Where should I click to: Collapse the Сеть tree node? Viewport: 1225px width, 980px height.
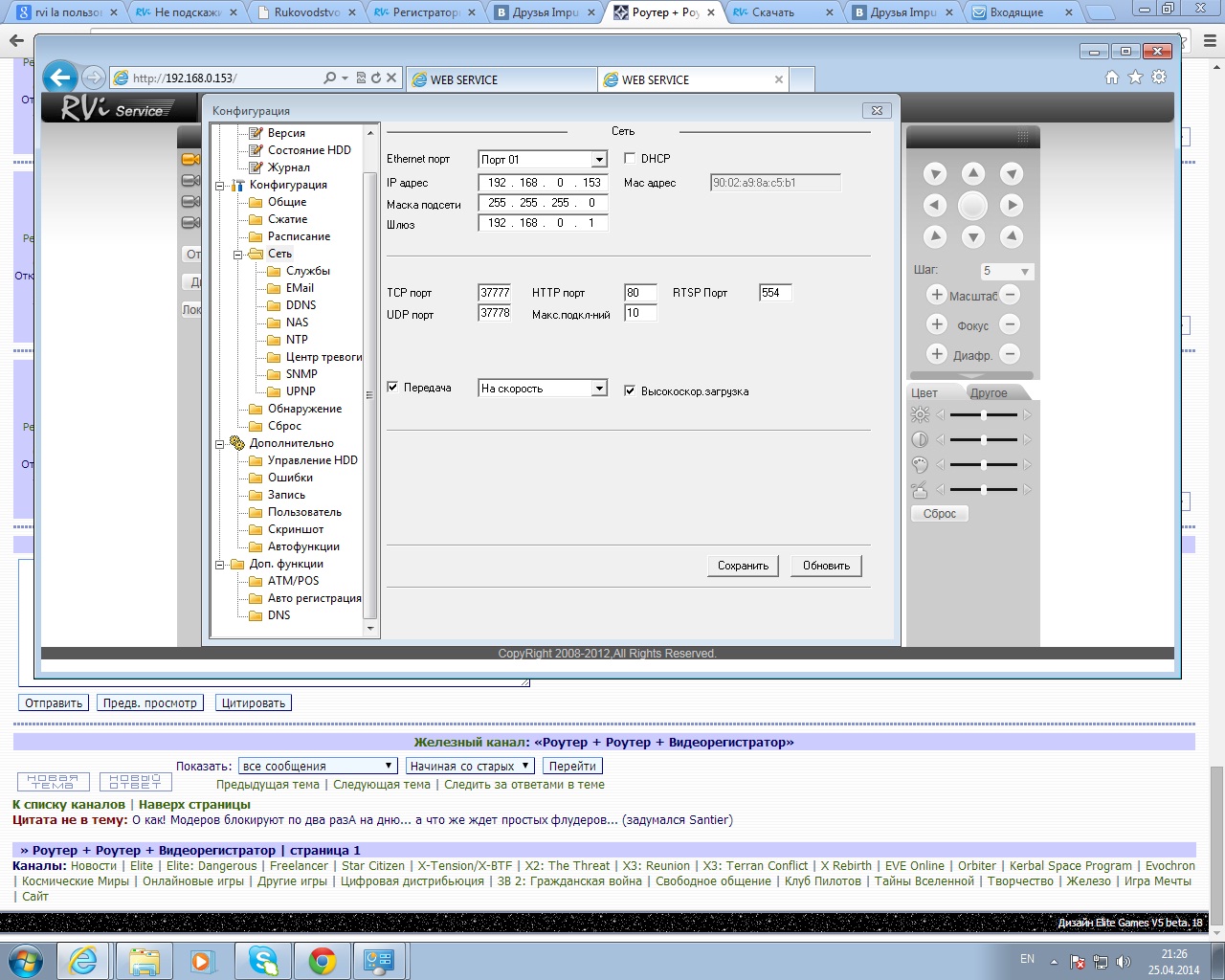238,255
